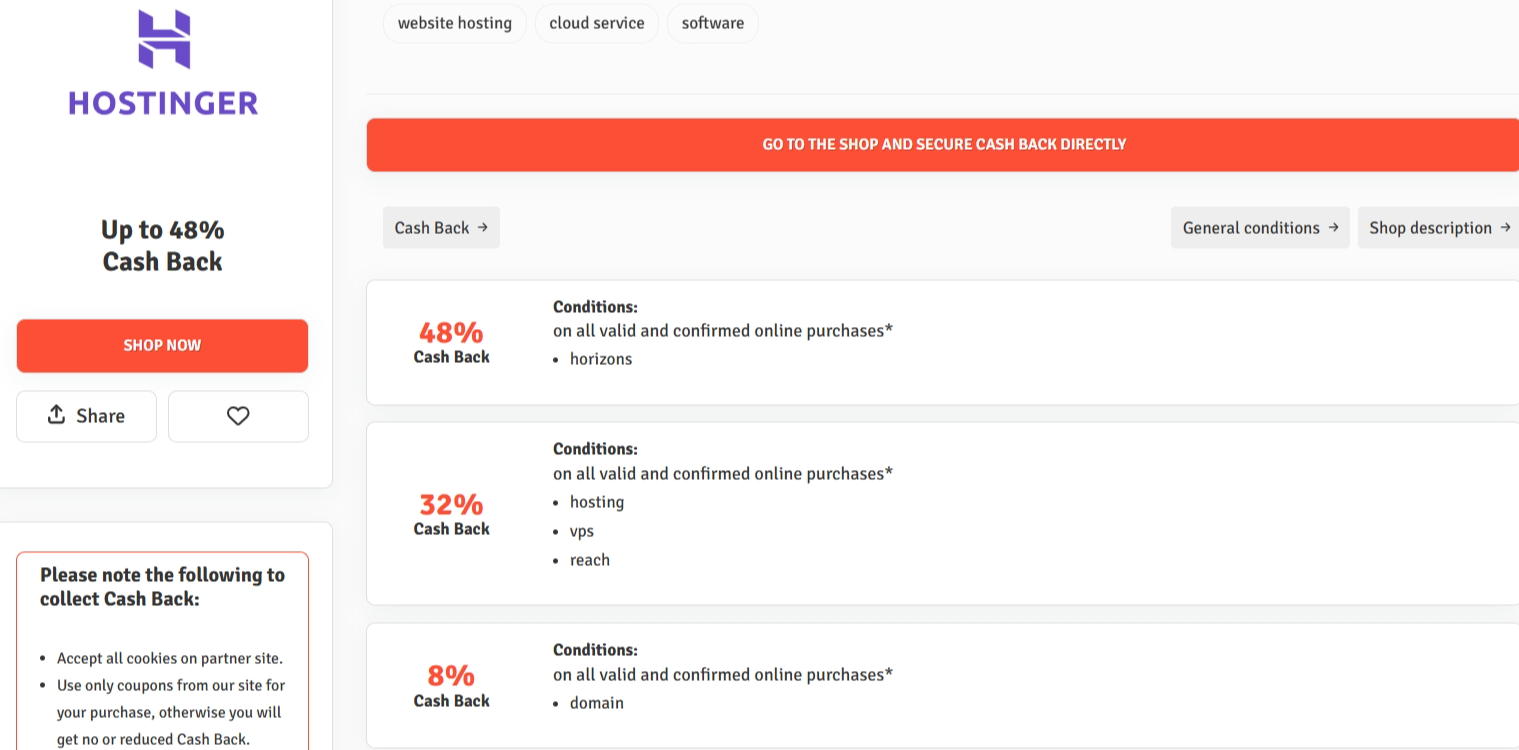Click the Shop description arrow icon
This screenshot has height=750, width=1519.
point(1505,227)
